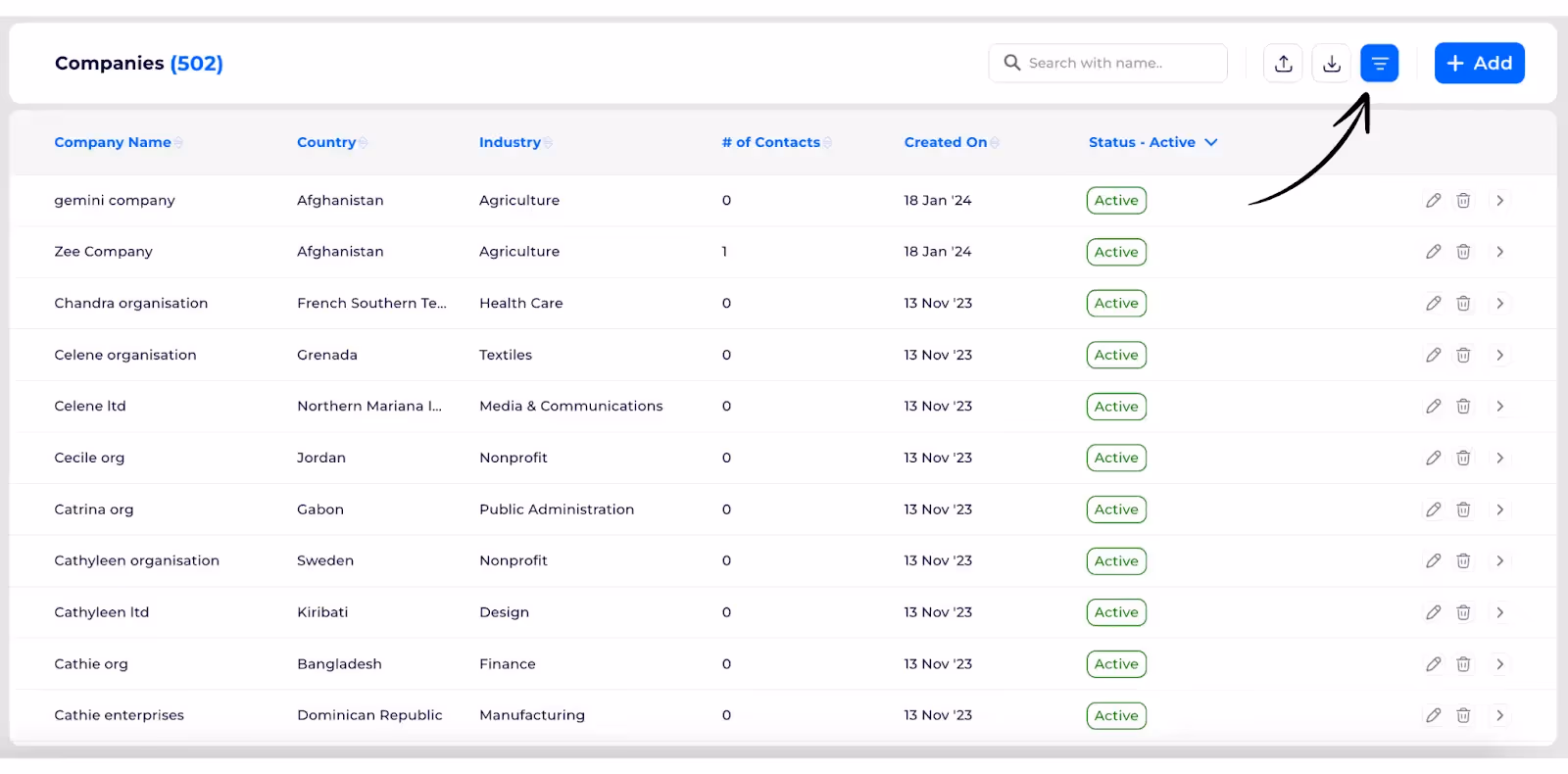The image size is (1568, 774).
Task: Edit gemini company with pencil icon
Action: [x=1433, y=200]
